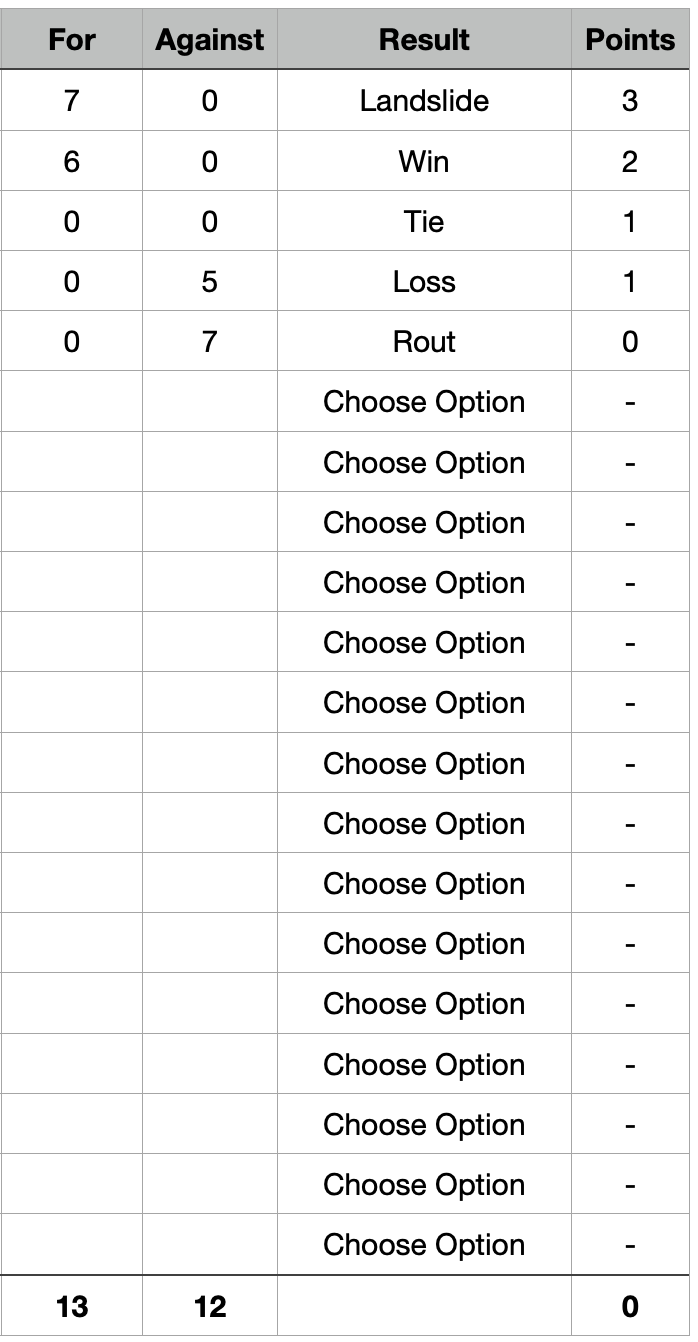This screenshot has height=1342, width=698.
Task: Click the Against cell containing 5
Action: point(210,282)
